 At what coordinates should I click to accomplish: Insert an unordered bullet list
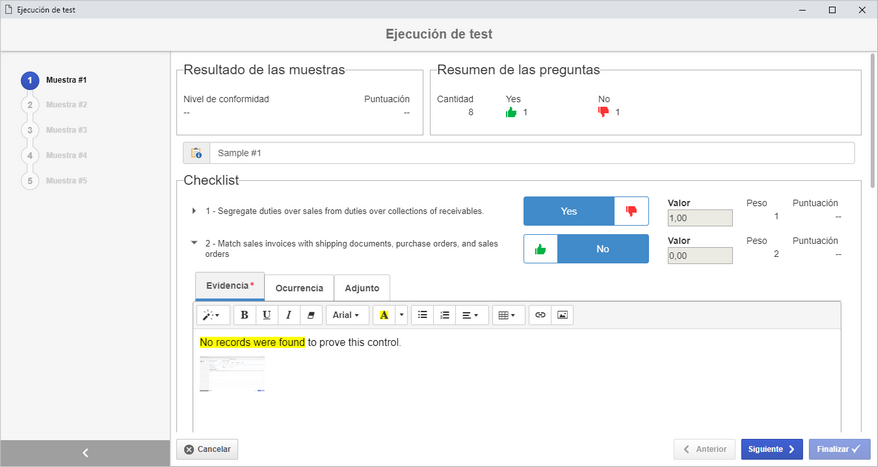[423, 315]
